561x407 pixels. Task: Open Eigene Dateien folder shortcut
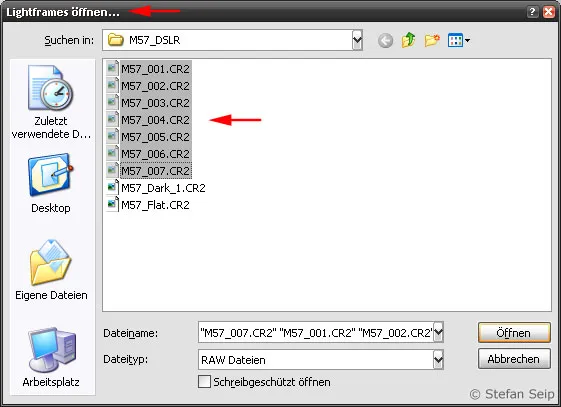click(51, 270)
